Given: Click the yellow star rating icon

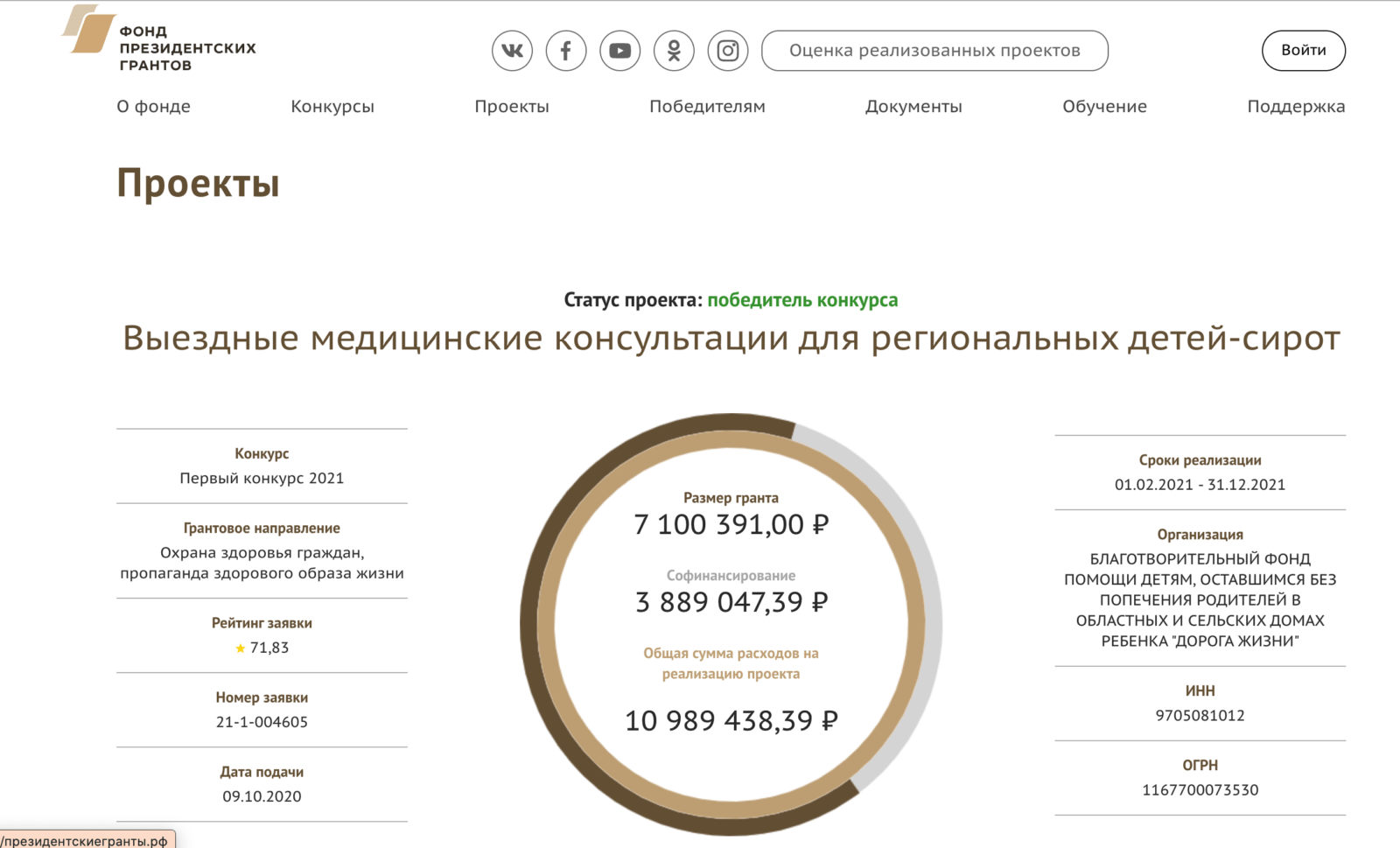Looking at the screenshot, I should click(x=241, y=648).
